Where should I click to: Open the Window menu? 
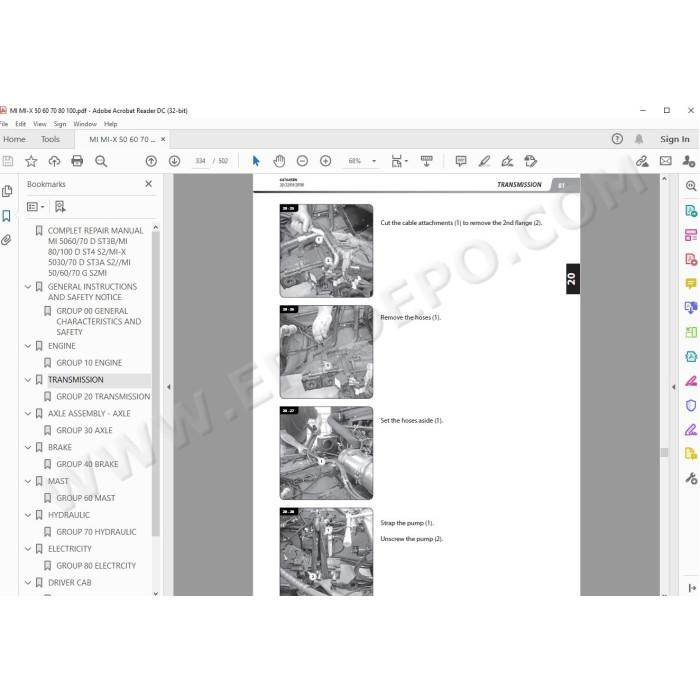(x=85, y=124)
